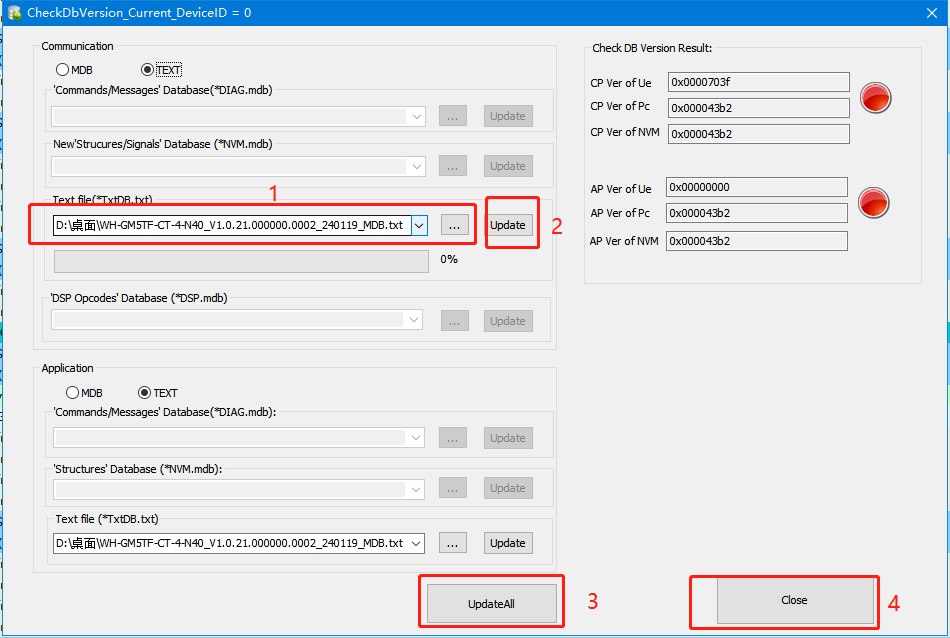Click the CP Ver of NVM field

pyautogui.click(x=757, y=134)
